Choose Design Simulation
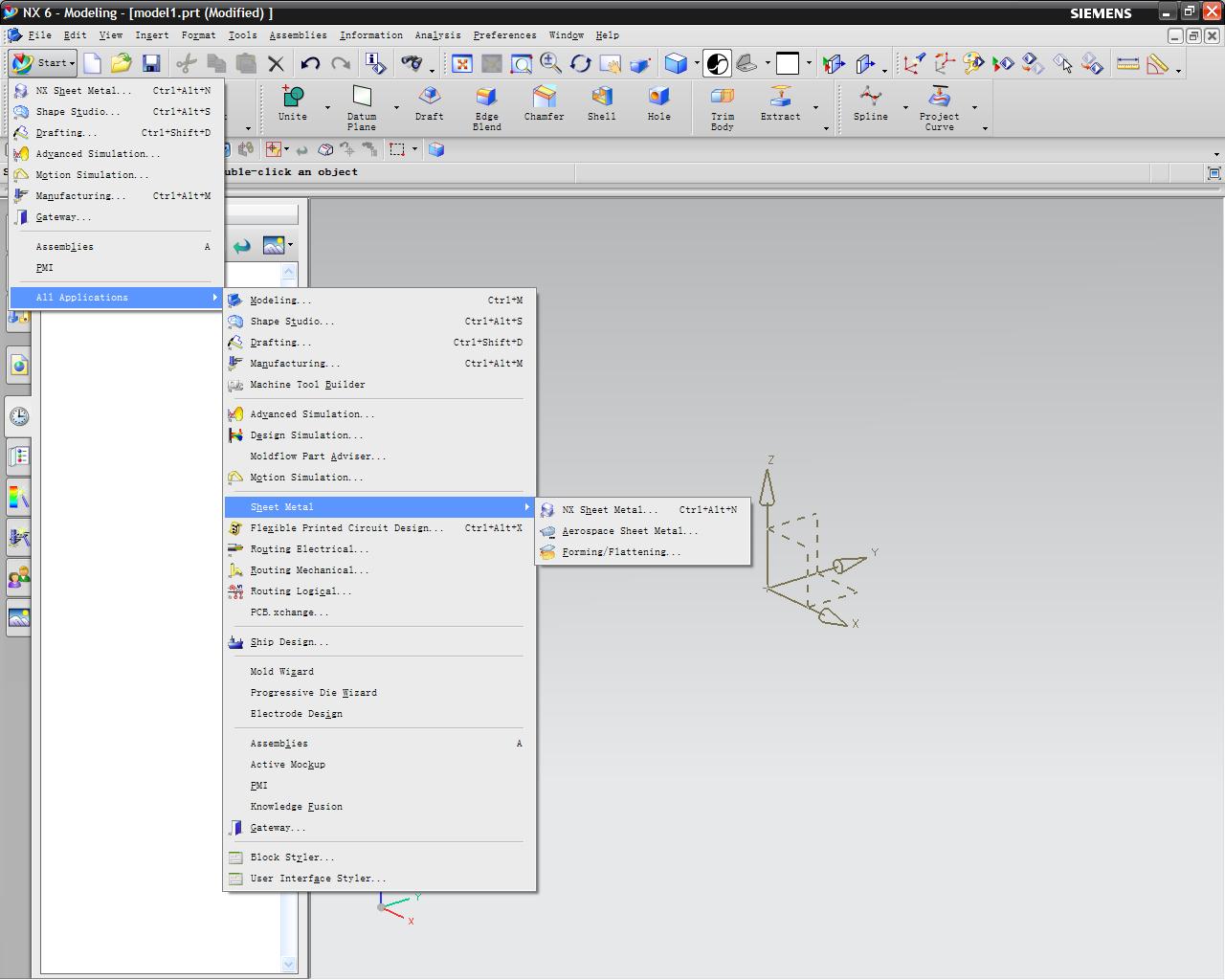Image resolution: width=1225 pixels, height=980 pixels. (x=380, y=435)
